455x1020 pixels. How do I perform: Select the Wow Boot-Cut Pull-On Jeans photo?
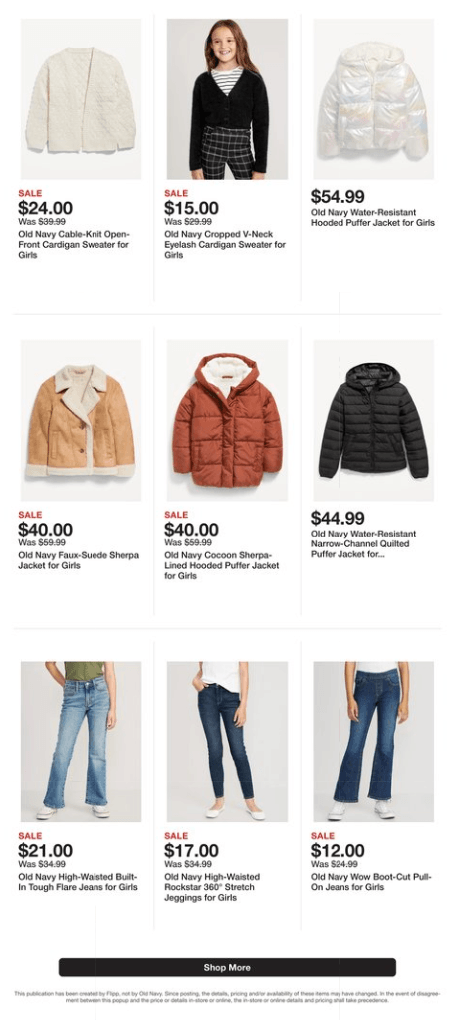click(x=374, y=742)
